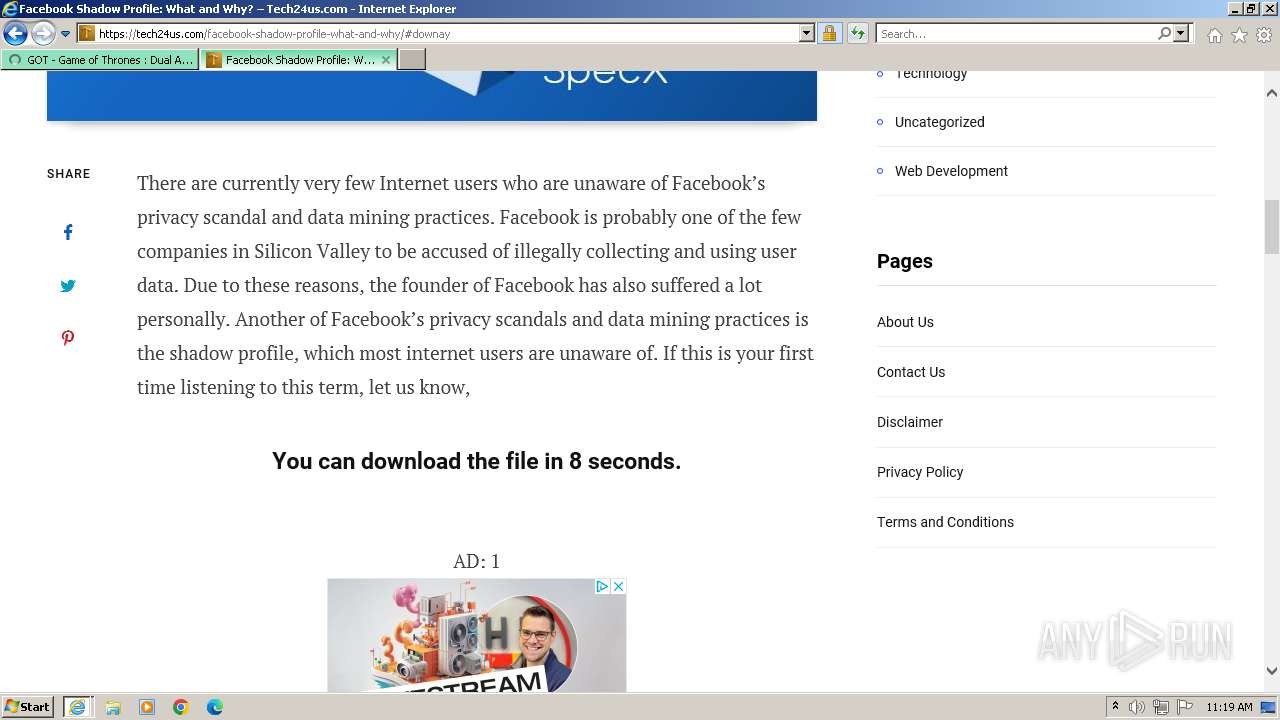Launch Chrome from the taskbar
Screen dimensions: 1280x720
181,707
